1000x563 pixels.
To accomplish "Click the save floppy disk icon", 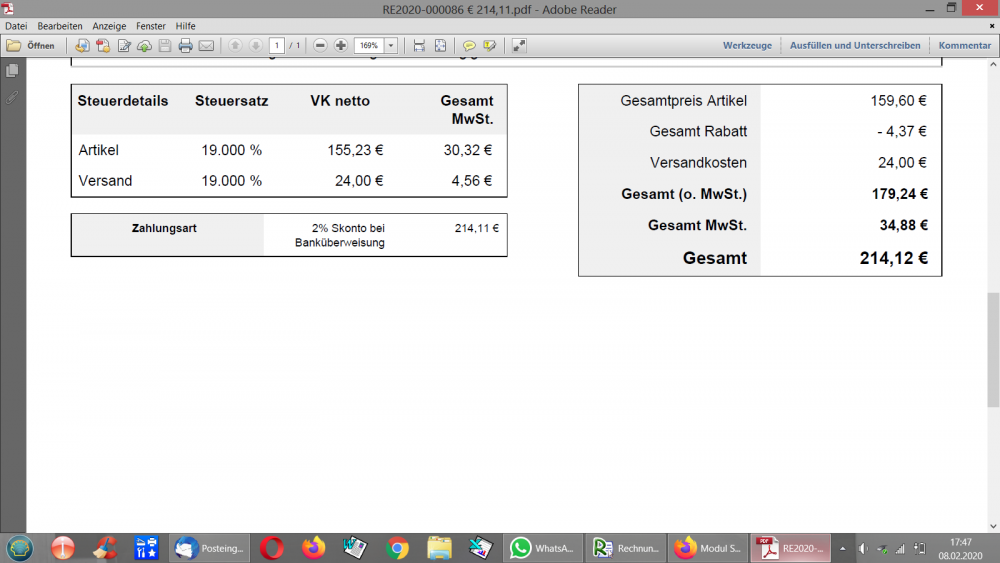I will pyautogui.click(x=165, y=45).
